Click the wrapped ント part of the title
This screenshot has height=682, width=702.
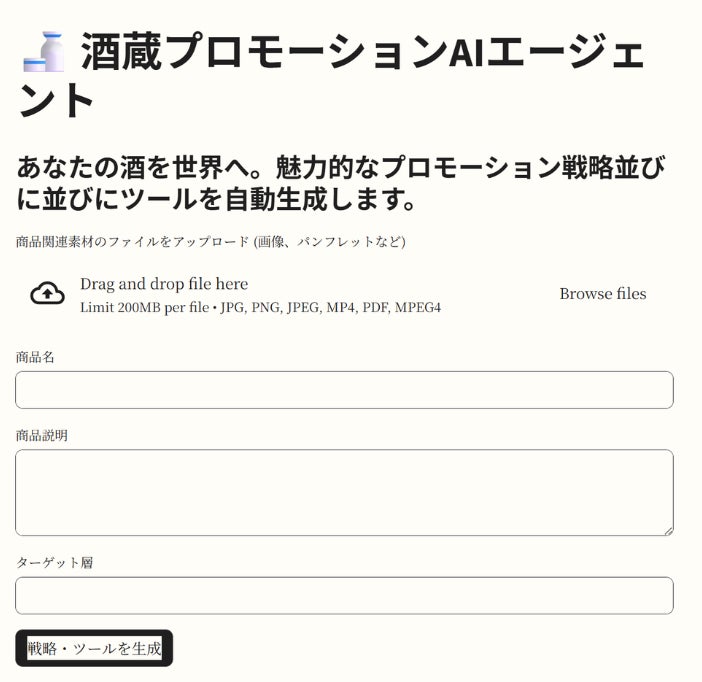(x=56, y=100)
